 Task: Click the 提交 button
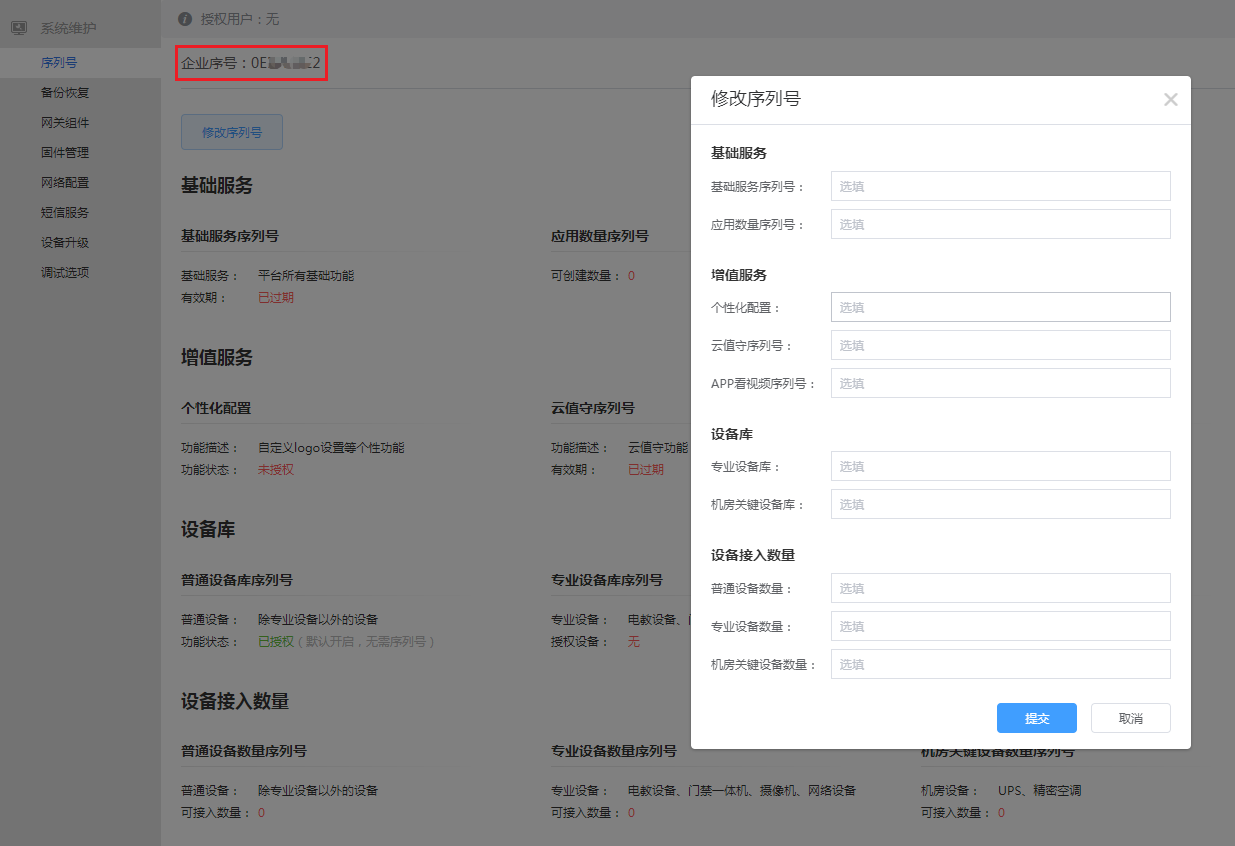pos(1036,718)
